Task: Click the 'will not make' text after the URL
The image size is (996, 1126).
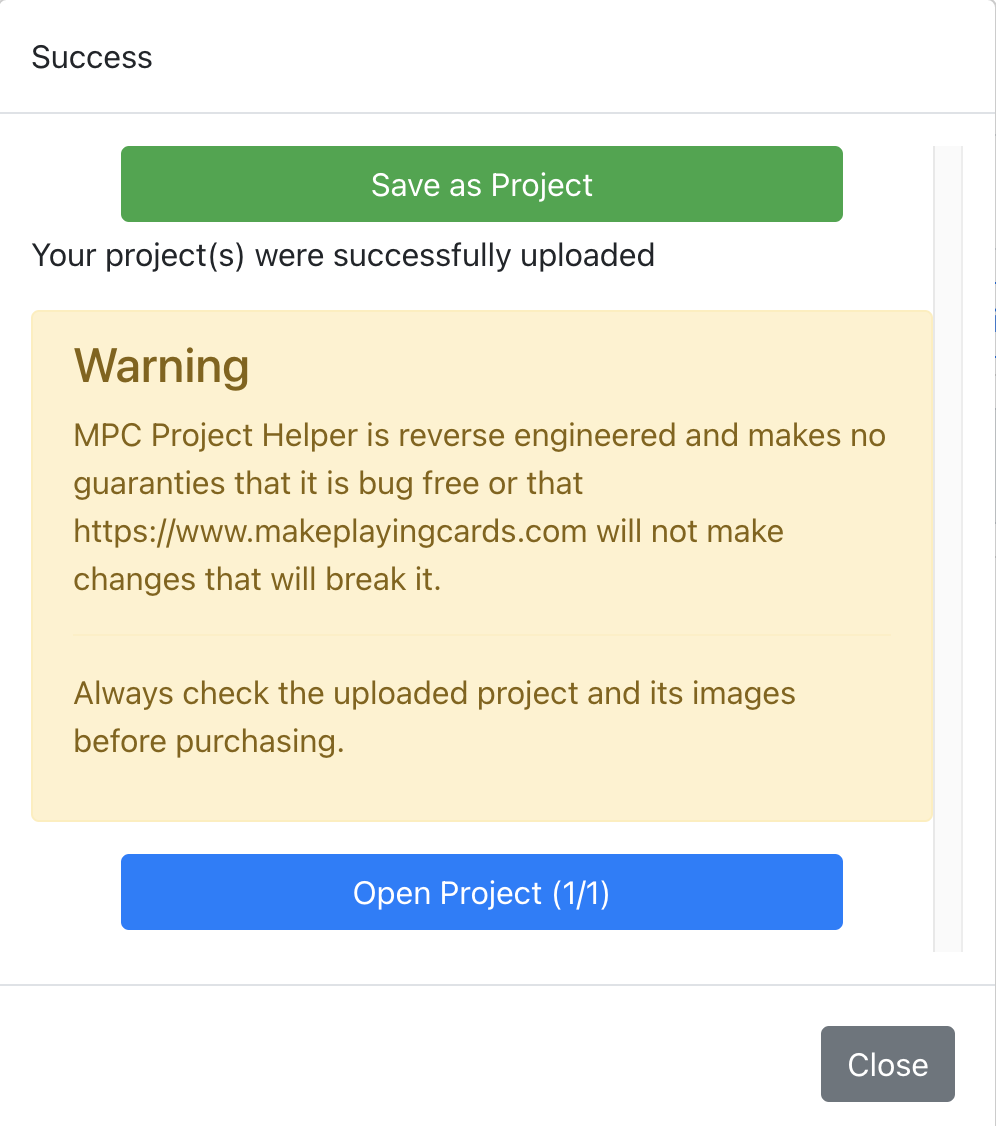Action: (690, 531)
